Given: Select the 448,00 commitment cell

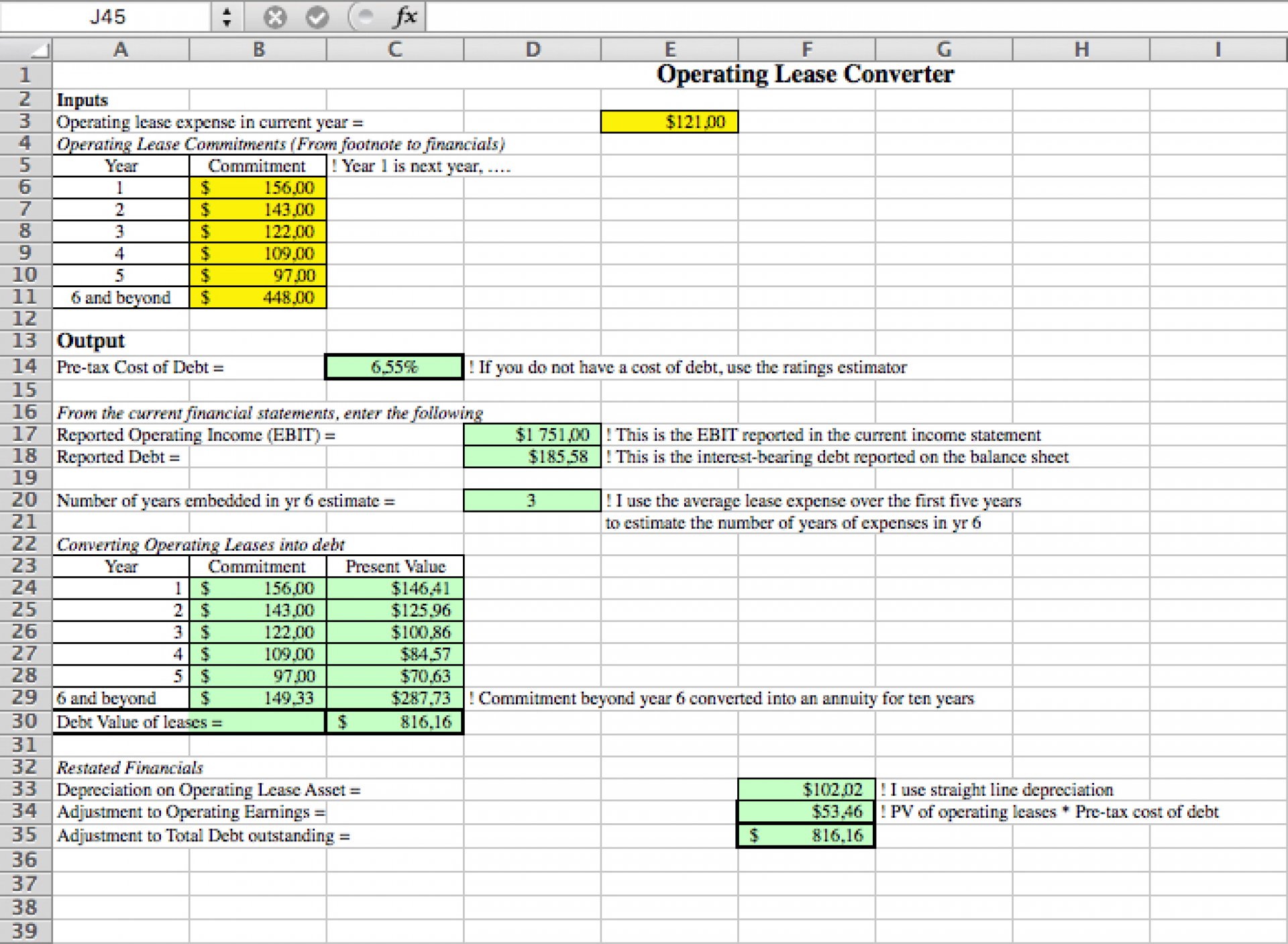Looking at the screenshot, I should [x=258, y=297].
